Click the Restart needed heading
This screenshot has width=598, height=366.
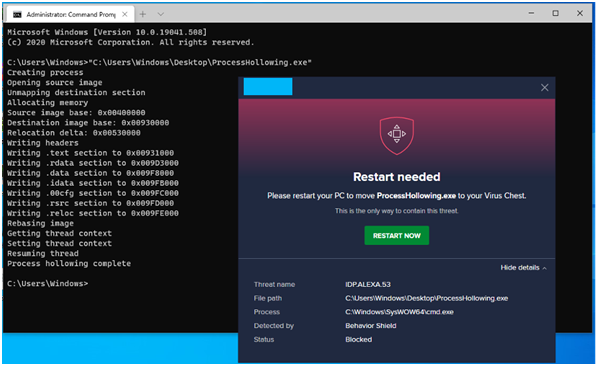(397, 177)
